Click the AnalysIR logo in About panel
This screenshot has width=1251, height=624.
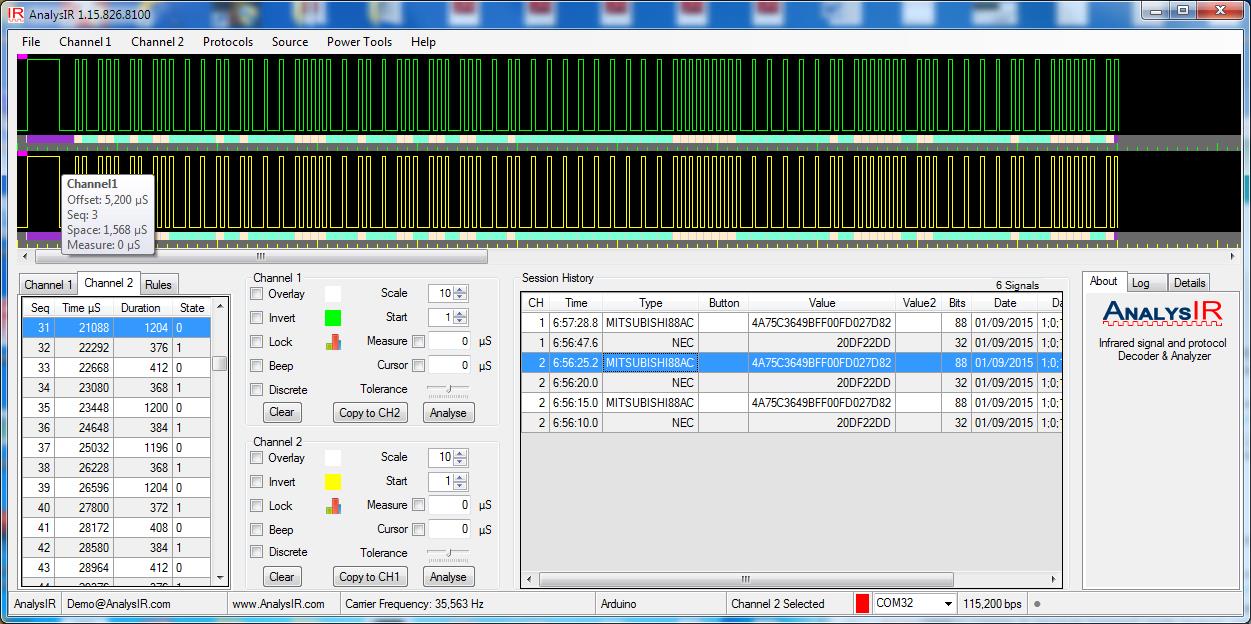(1162, 313)
